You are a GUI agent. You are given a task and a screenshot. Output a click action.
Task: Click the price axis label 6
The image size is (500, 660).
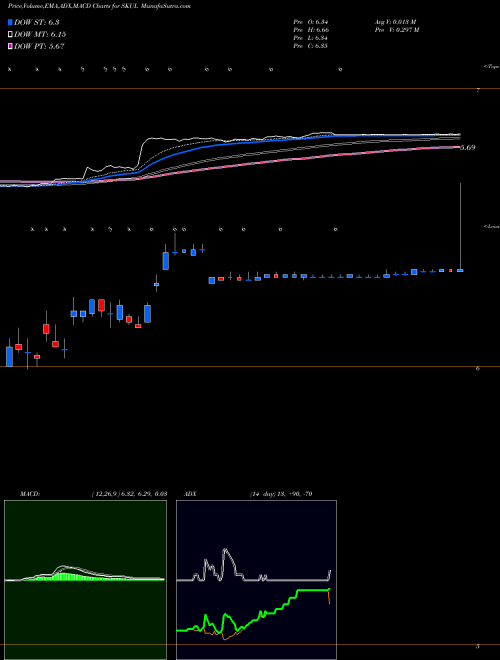click(x=478, y=368)
